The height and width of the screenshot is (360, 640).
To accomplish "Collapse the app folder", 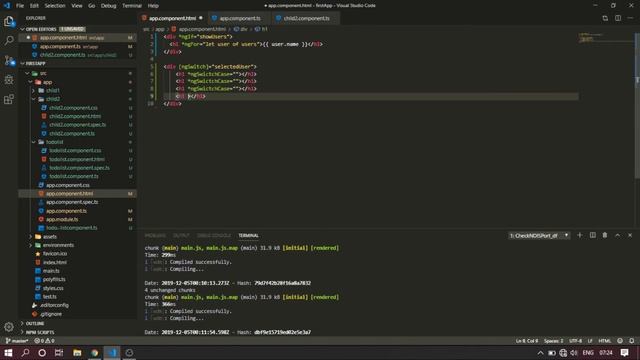I will tap(31, 82).
